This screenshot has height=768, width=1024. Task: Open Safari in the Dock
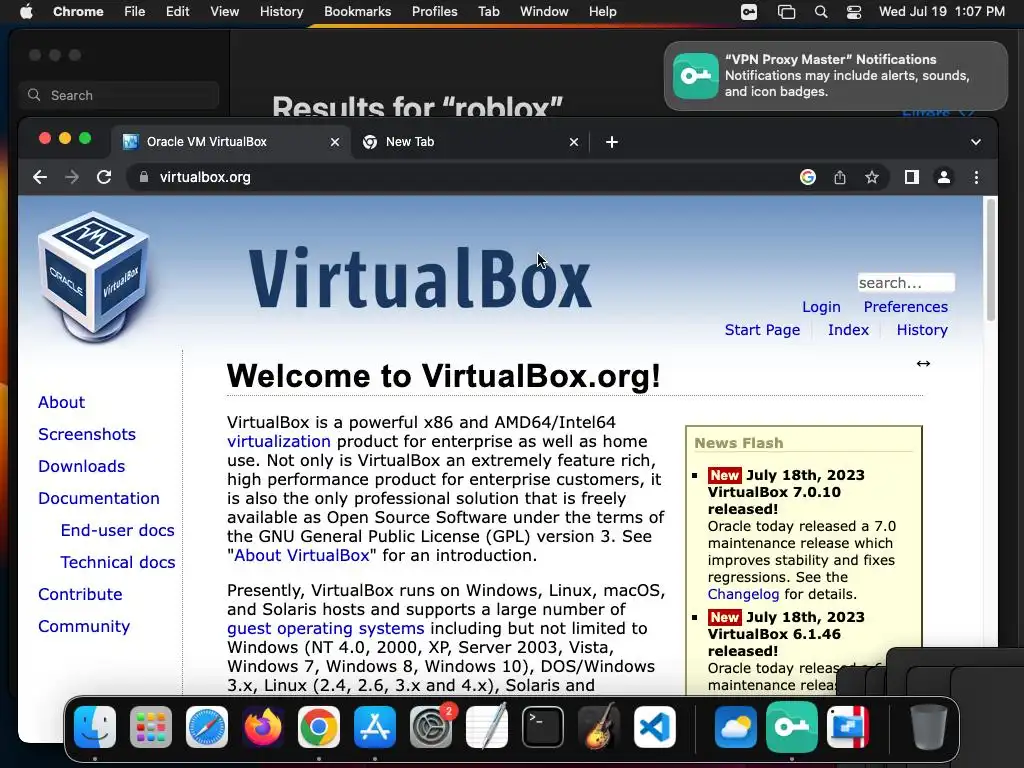(x=207, y=727)
